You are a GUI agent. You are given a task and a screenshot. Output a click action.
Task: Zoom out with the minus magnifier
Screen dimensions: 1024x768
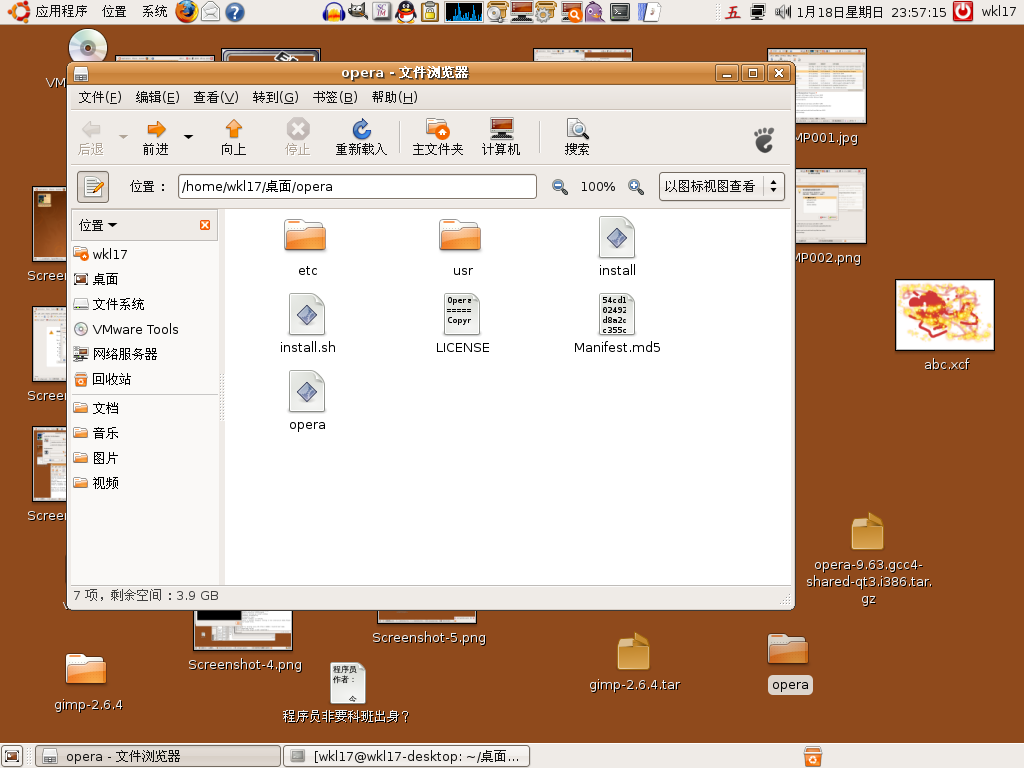tap(560, 187)
